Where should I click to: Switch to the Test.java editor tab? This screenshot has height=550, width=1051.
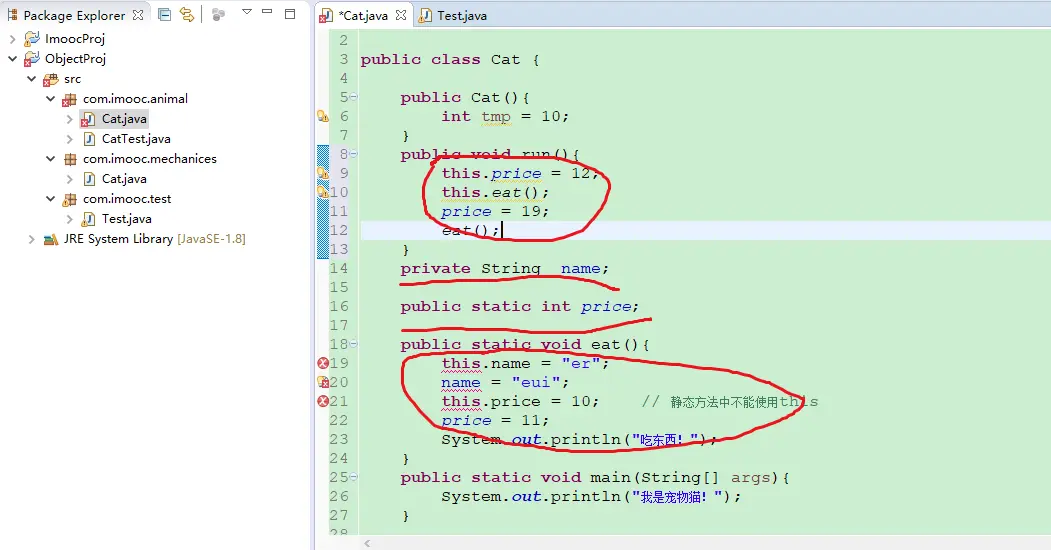461,16
